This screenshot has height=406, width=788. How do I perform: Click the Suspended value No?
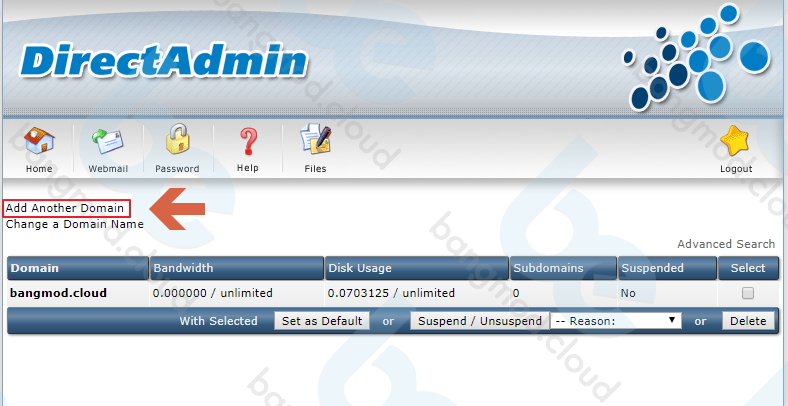628,293
